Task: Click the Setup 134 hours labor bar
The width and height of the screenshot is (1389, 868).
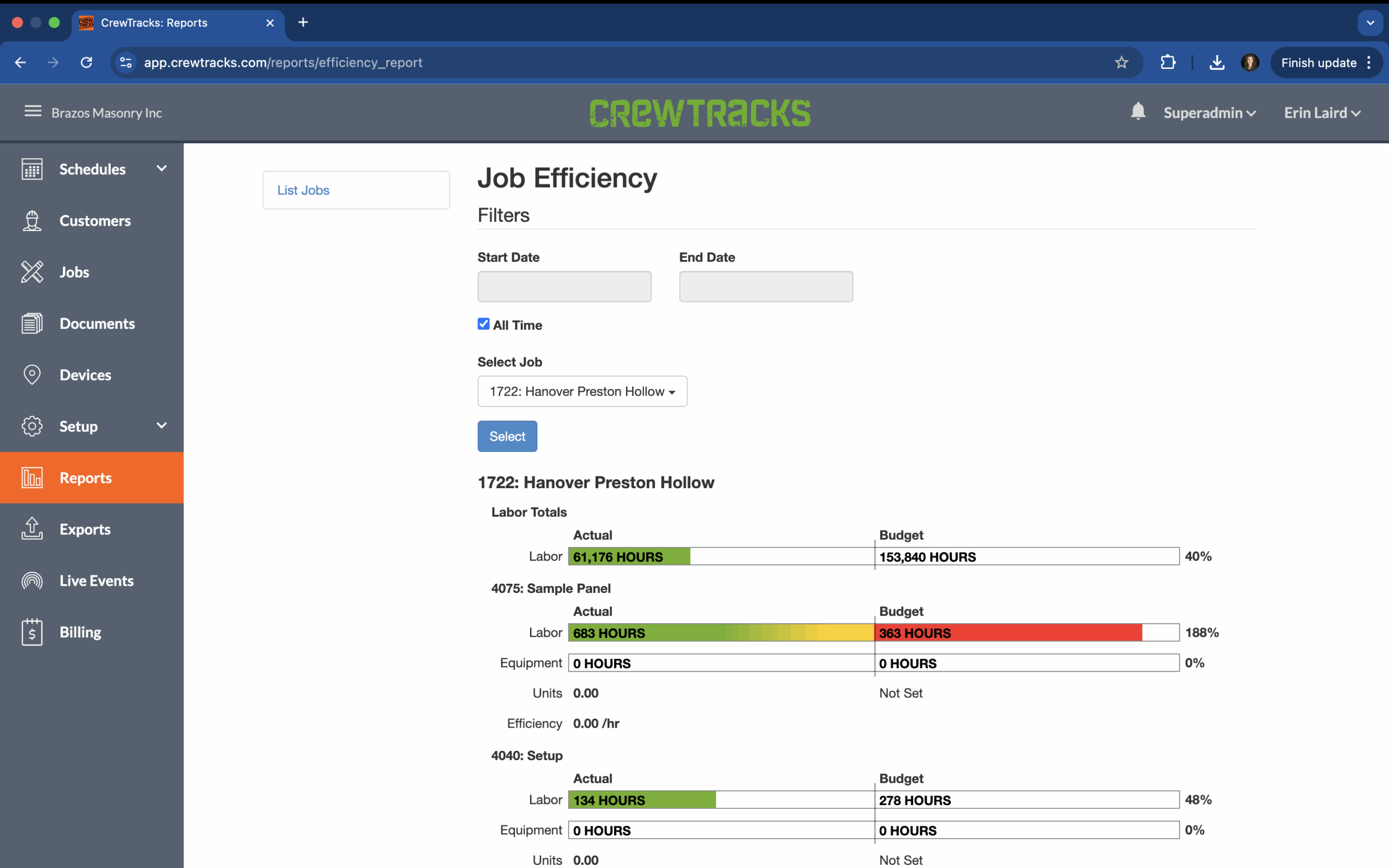Action: 642,800
